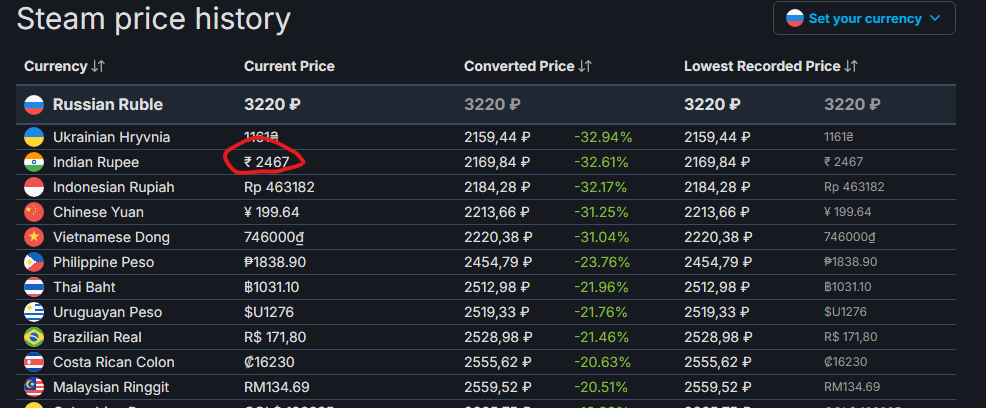Select the Ukrainian Hryvnia currency name
Image resolution: width=986 pixels, height=408 pixels.
pyautogui.click(x=112, y=137)
